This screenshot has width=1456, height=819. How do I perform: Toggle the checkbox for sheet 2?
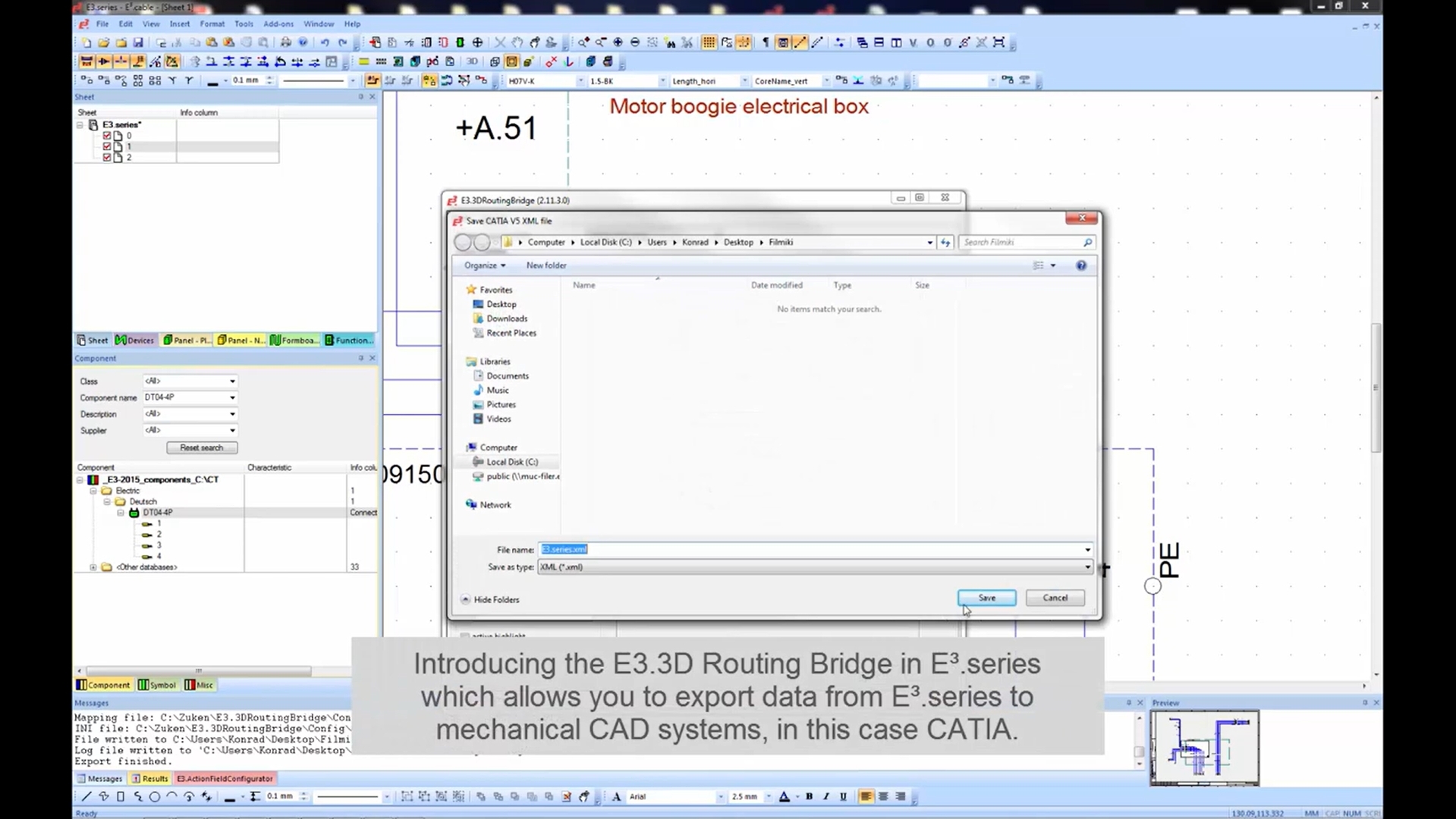click(107, 157)
